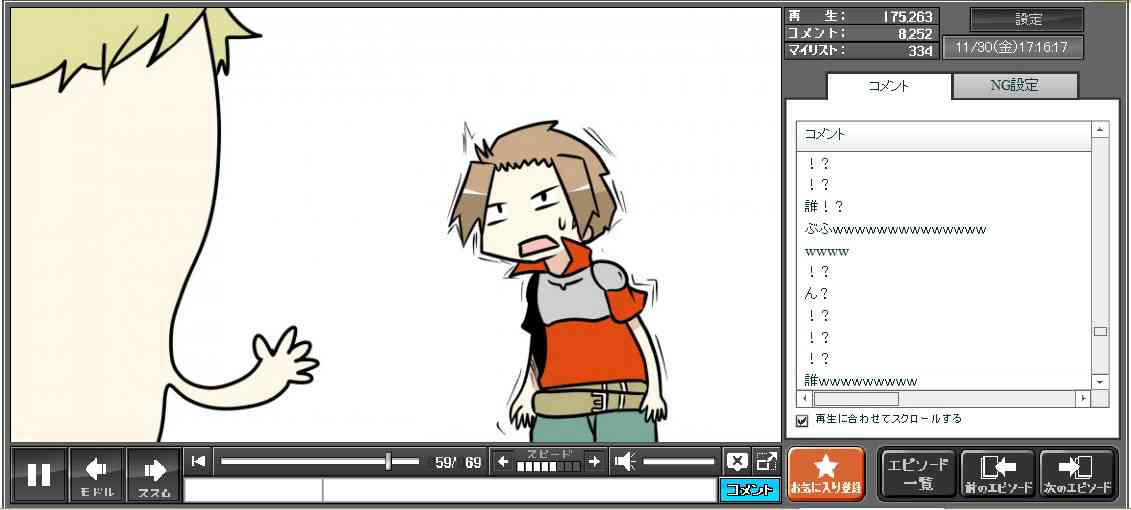
Task: Click the モドル (back) arrow button
Action: point(97,474)
